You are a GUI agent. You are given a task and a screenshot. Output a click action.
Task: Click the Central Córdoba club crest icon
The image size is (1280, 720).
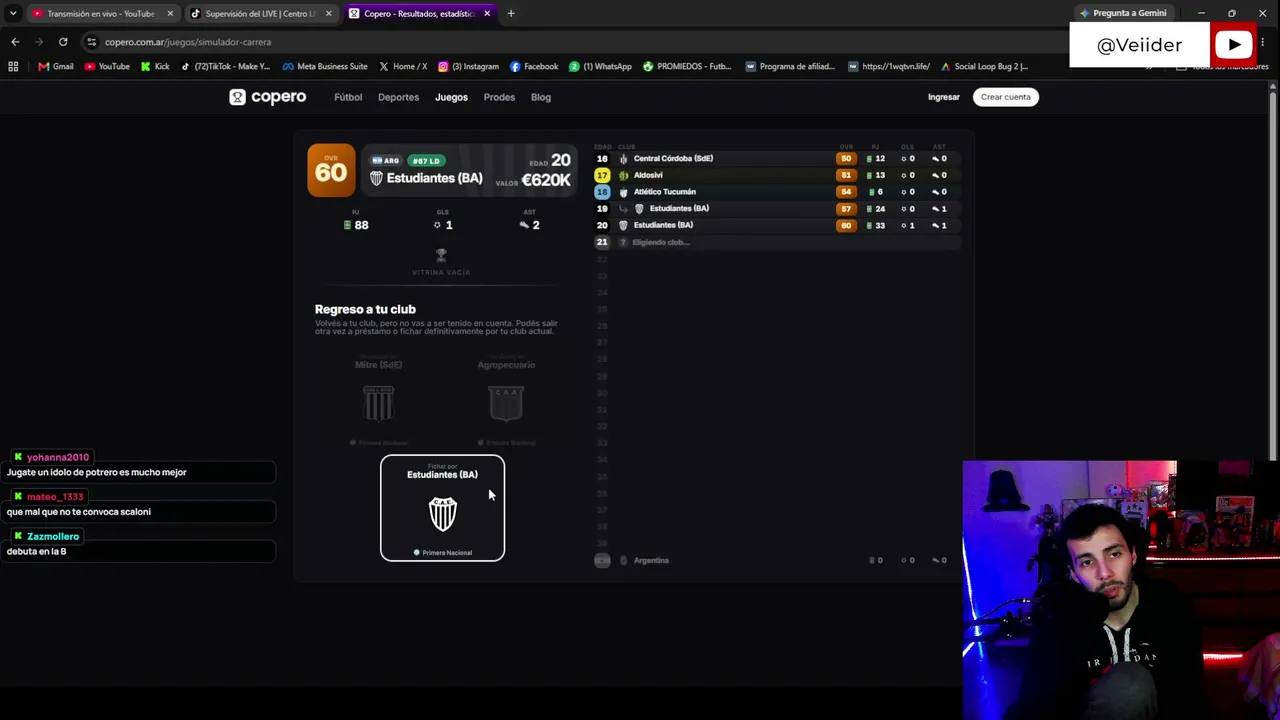[x=623, y=158]
